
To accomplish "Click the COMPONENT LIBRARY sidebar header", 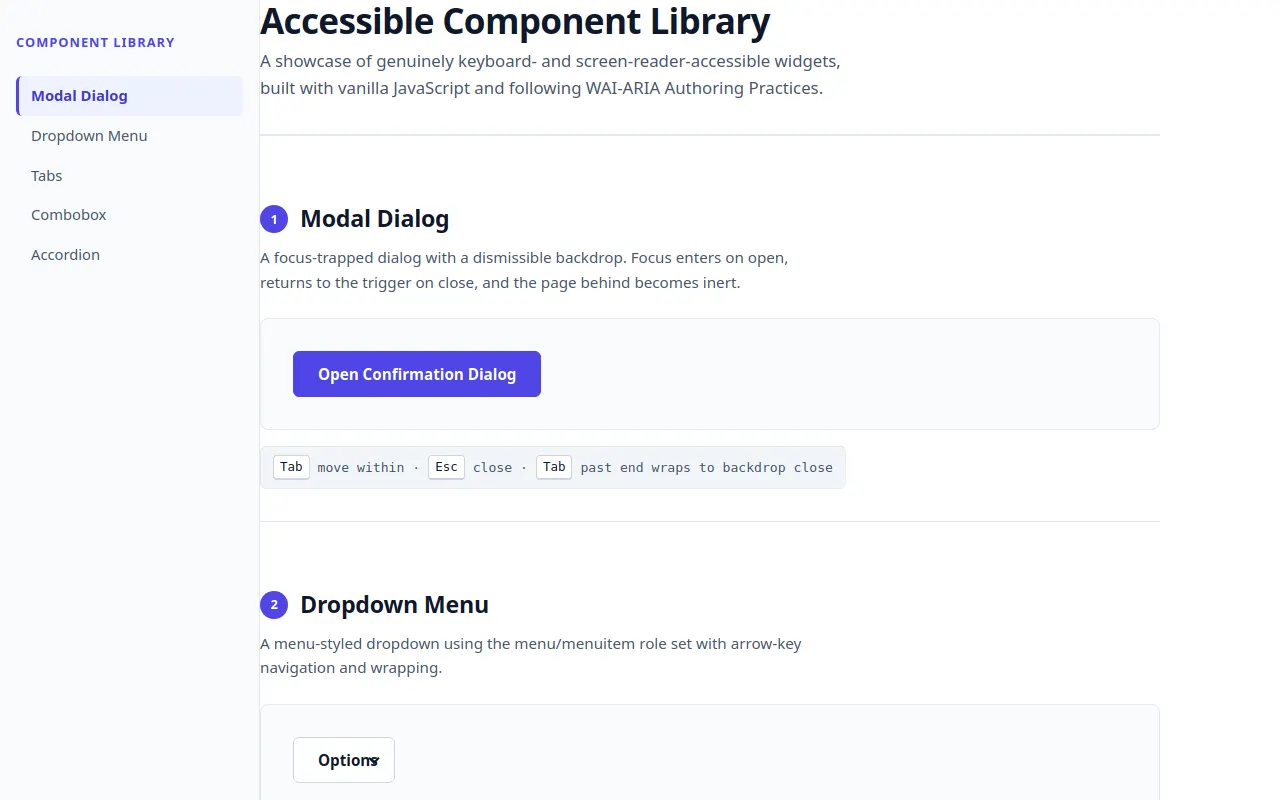I will [x=95, y=43].
